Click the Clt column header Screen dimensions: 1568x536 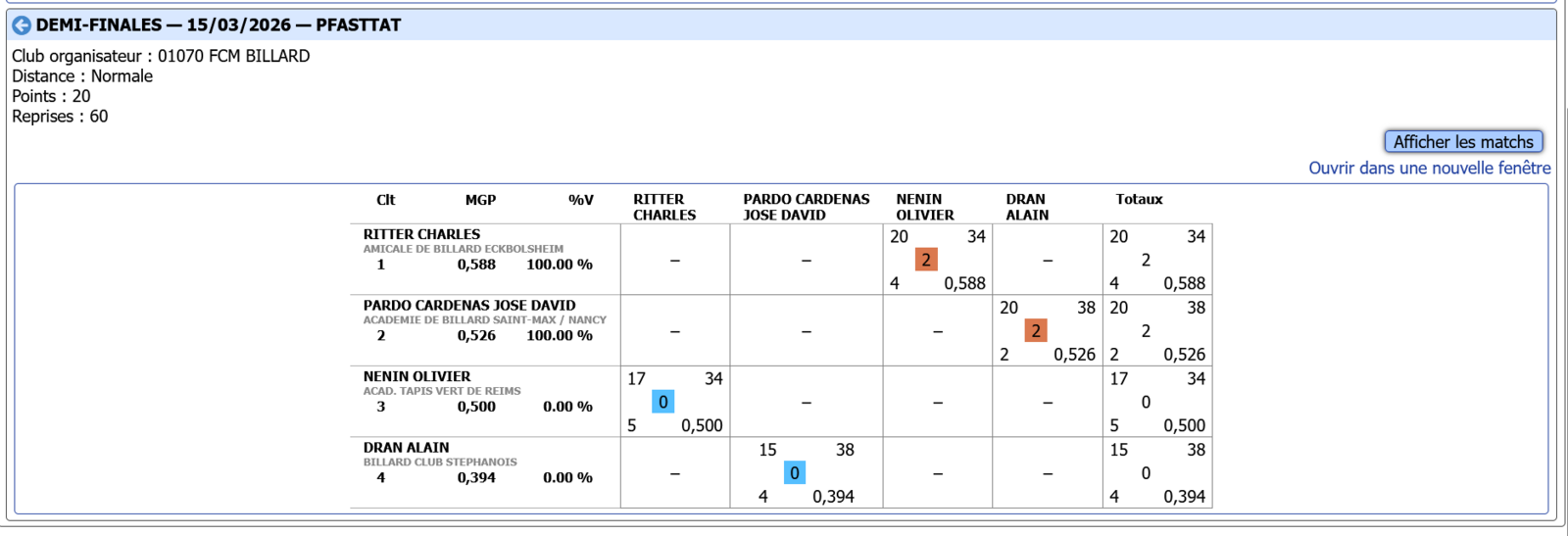(x=385, y=200)
